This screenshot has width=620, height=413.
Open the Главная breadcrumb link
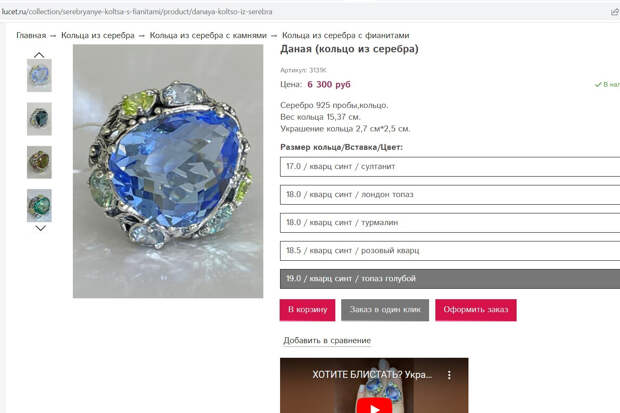[x=31, y=35]
